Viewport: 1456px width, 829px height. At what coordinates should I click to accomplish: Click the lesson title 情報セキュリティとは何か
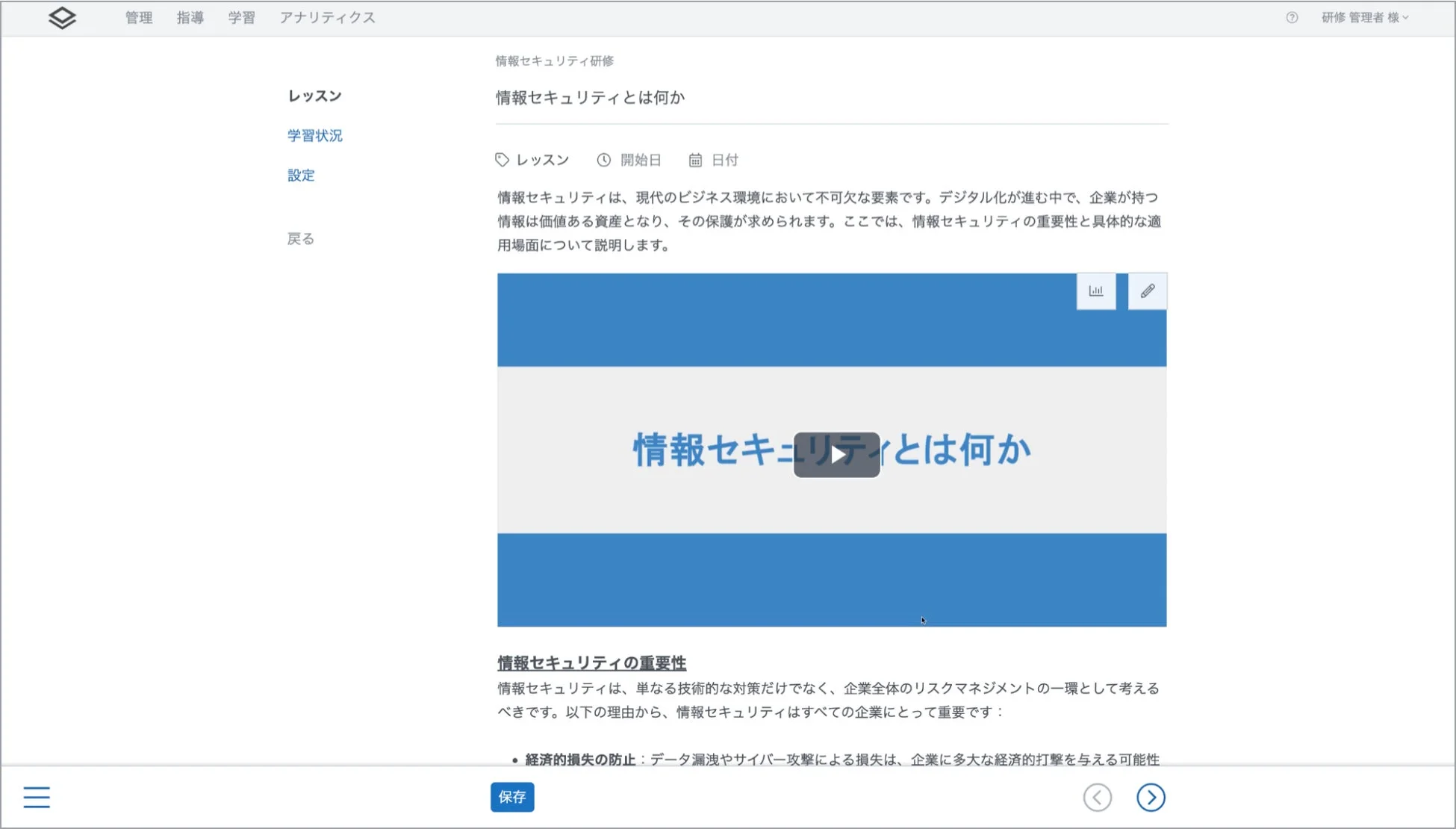tap(591, 97)
